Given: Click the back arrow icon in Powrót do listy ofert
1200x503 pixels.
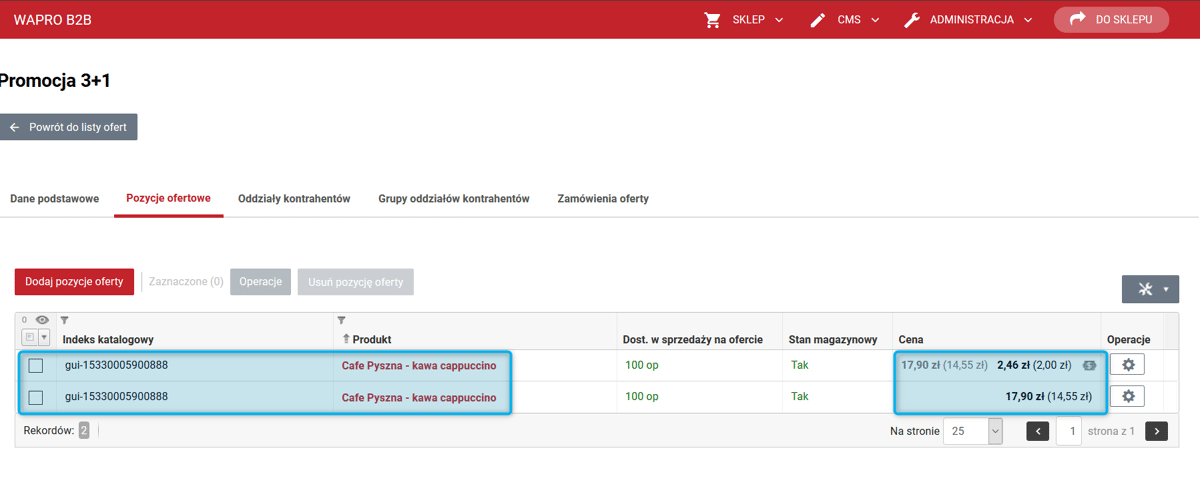Looking at the screenshot, I should 14,128.
